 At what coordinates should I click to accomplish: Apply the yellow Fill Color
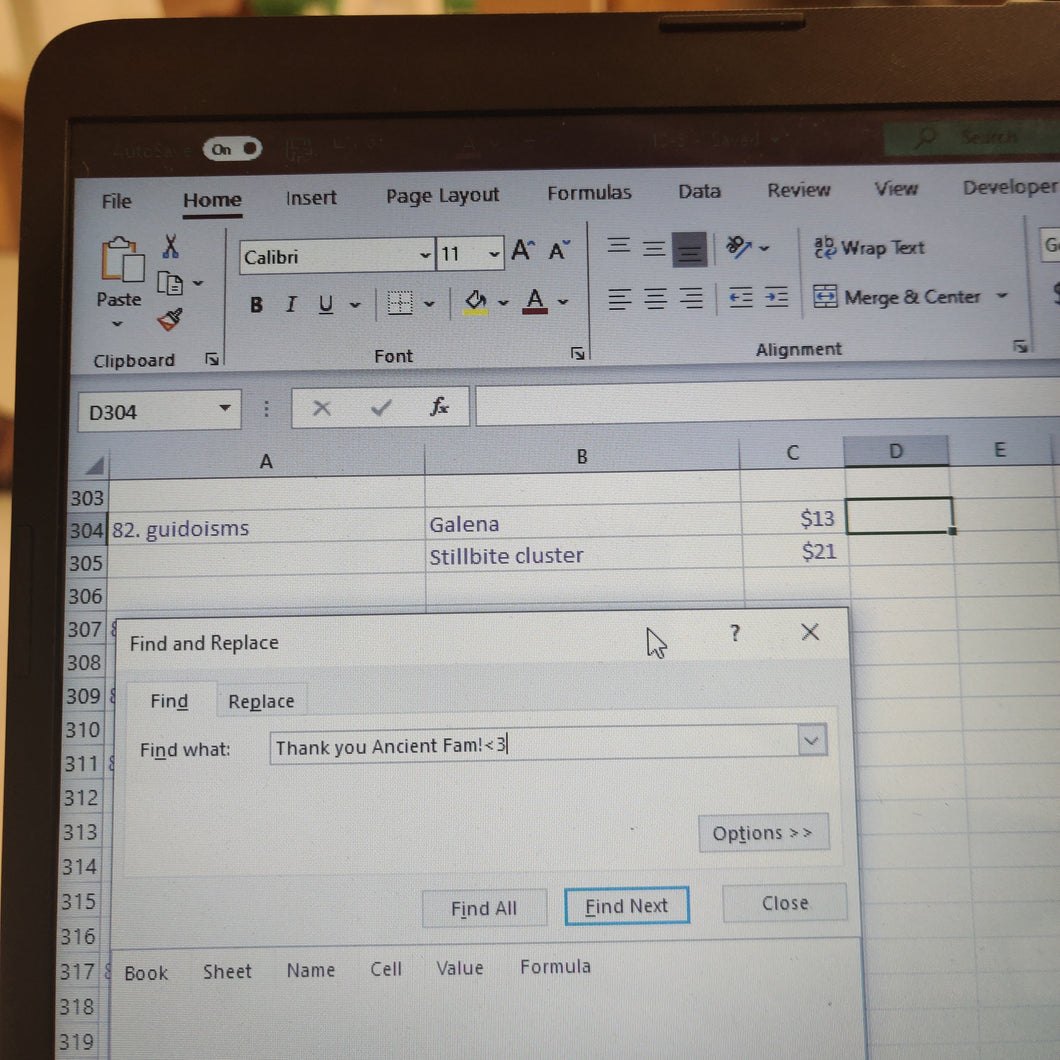click(476, 302)
